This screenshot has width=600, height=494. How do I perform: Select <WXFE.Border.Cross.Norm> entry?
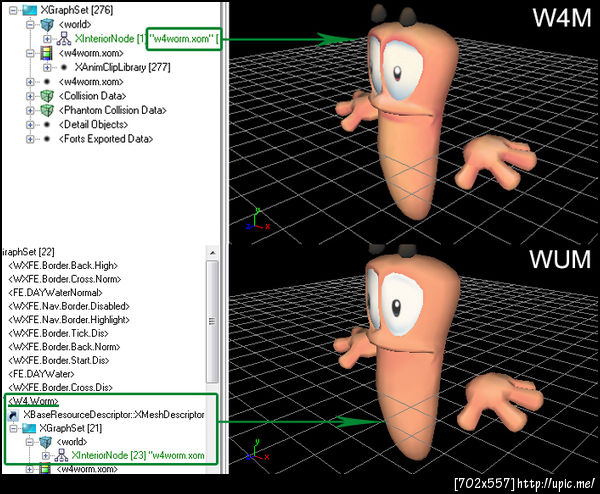pos(64,279)
